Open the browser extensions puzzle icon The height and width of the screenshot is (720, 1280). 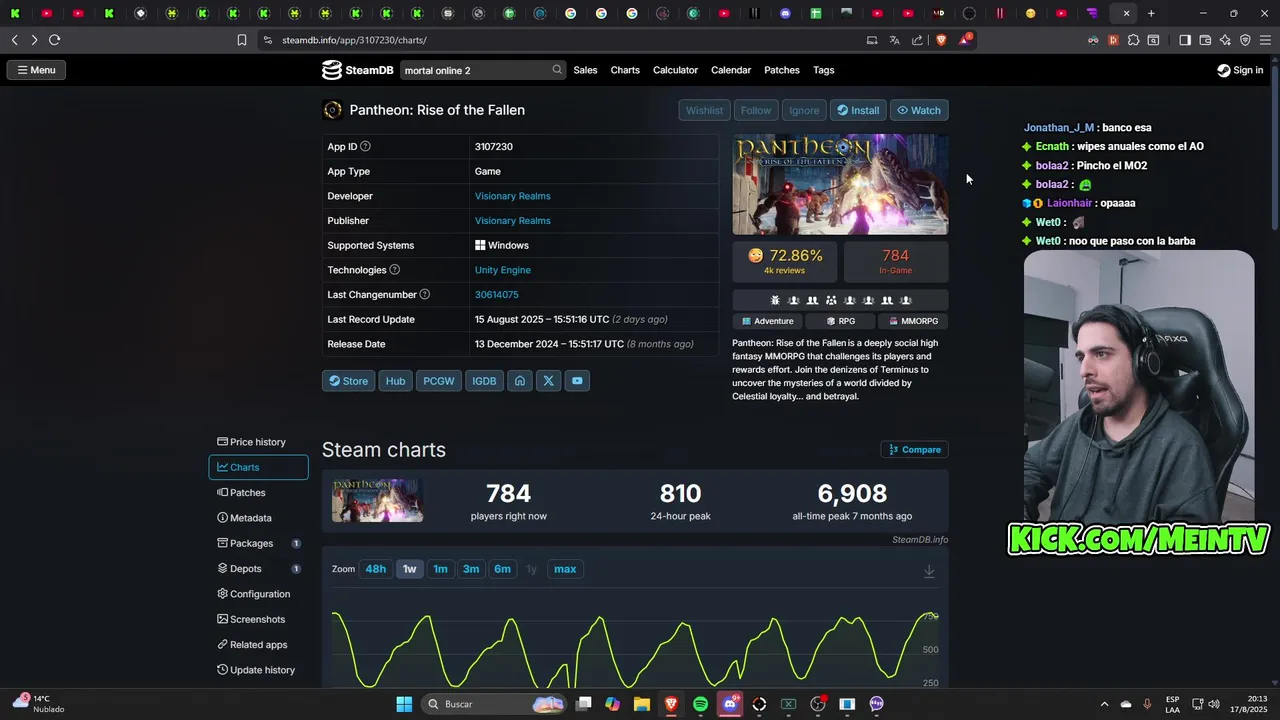pyautogui.click(x=1133, y=40)
